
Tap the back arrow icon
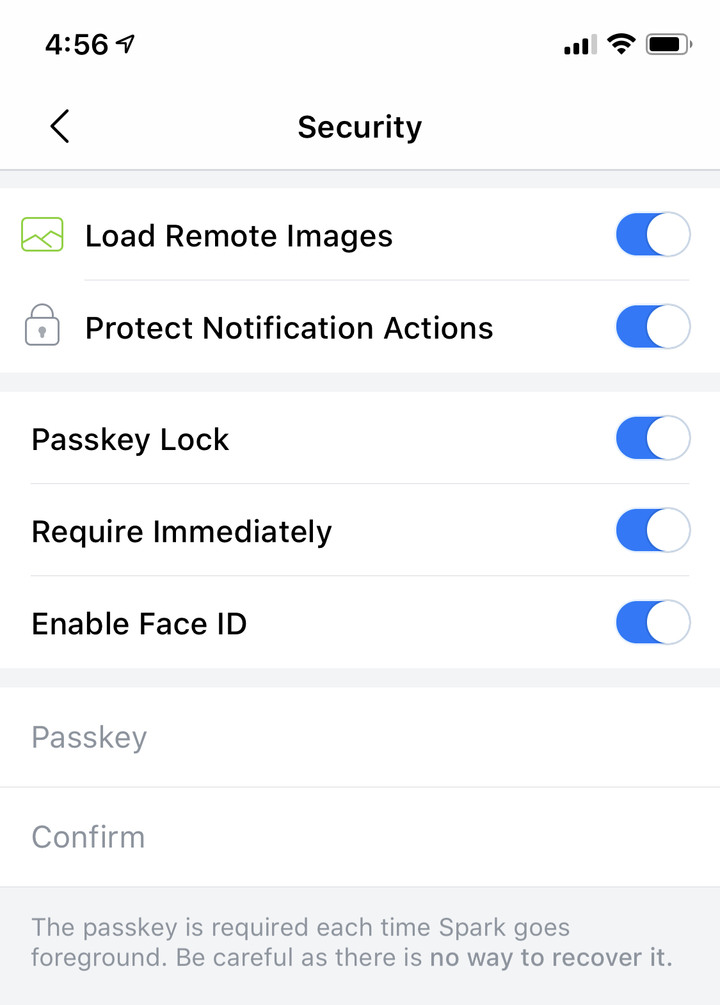pos(60,127)
